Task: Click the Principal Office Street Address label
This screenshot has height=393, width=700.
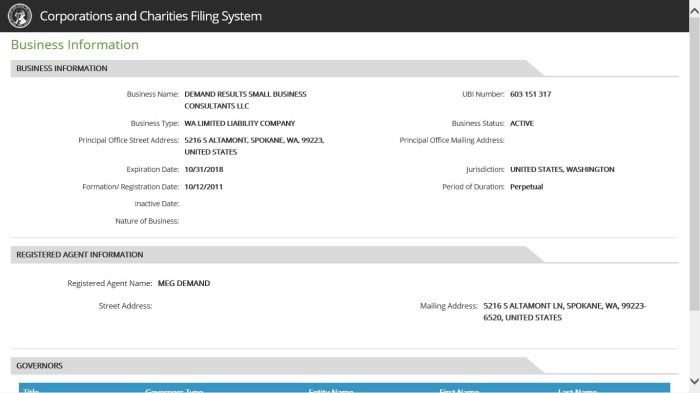Action: pyautogui.click(x=129, y=140)
